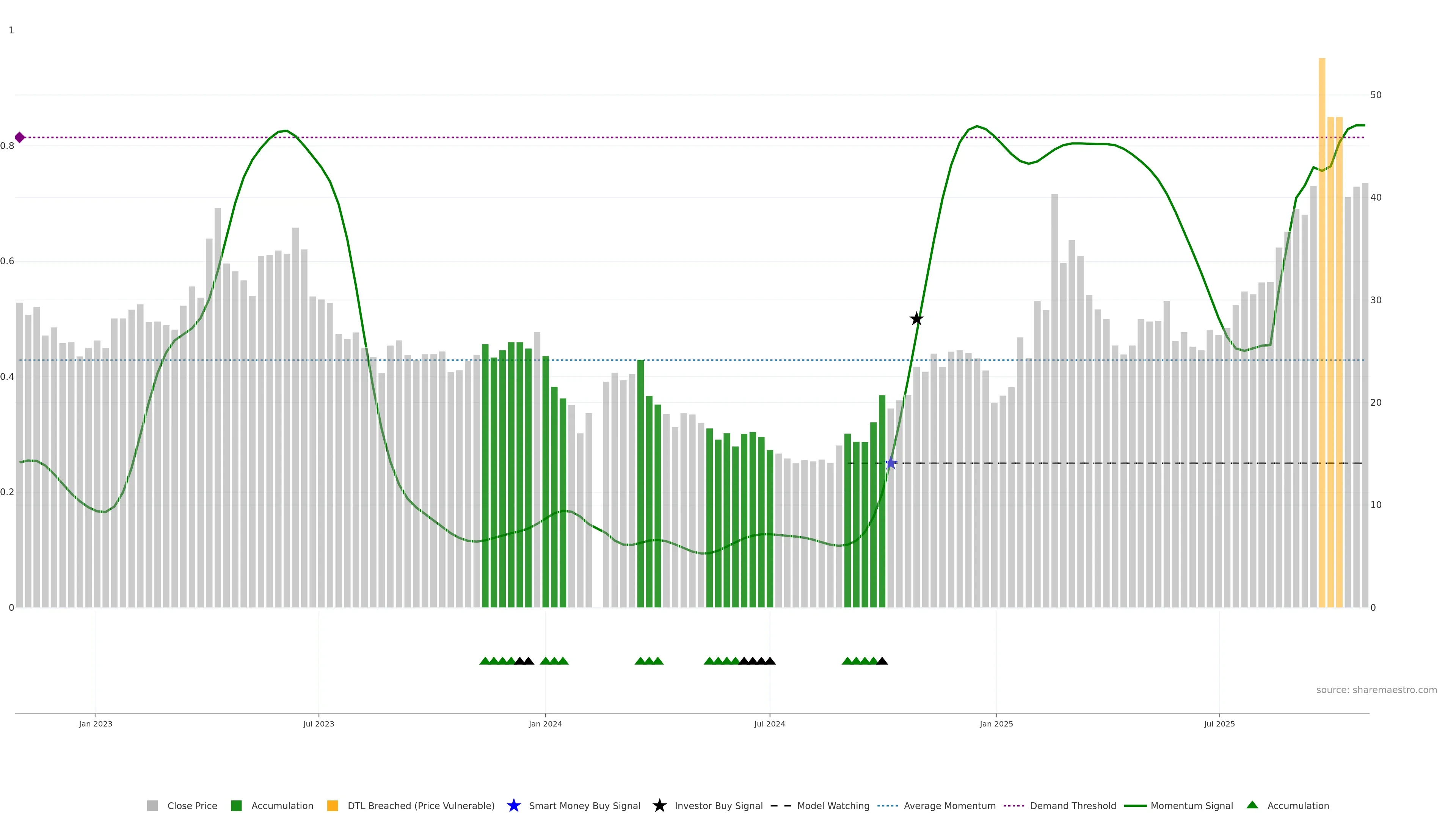Viewport: 1456px width, 819px height.
Task: Click the Jul 2025 axis label
Action: pyautogui.click(x=1219, y=723)
